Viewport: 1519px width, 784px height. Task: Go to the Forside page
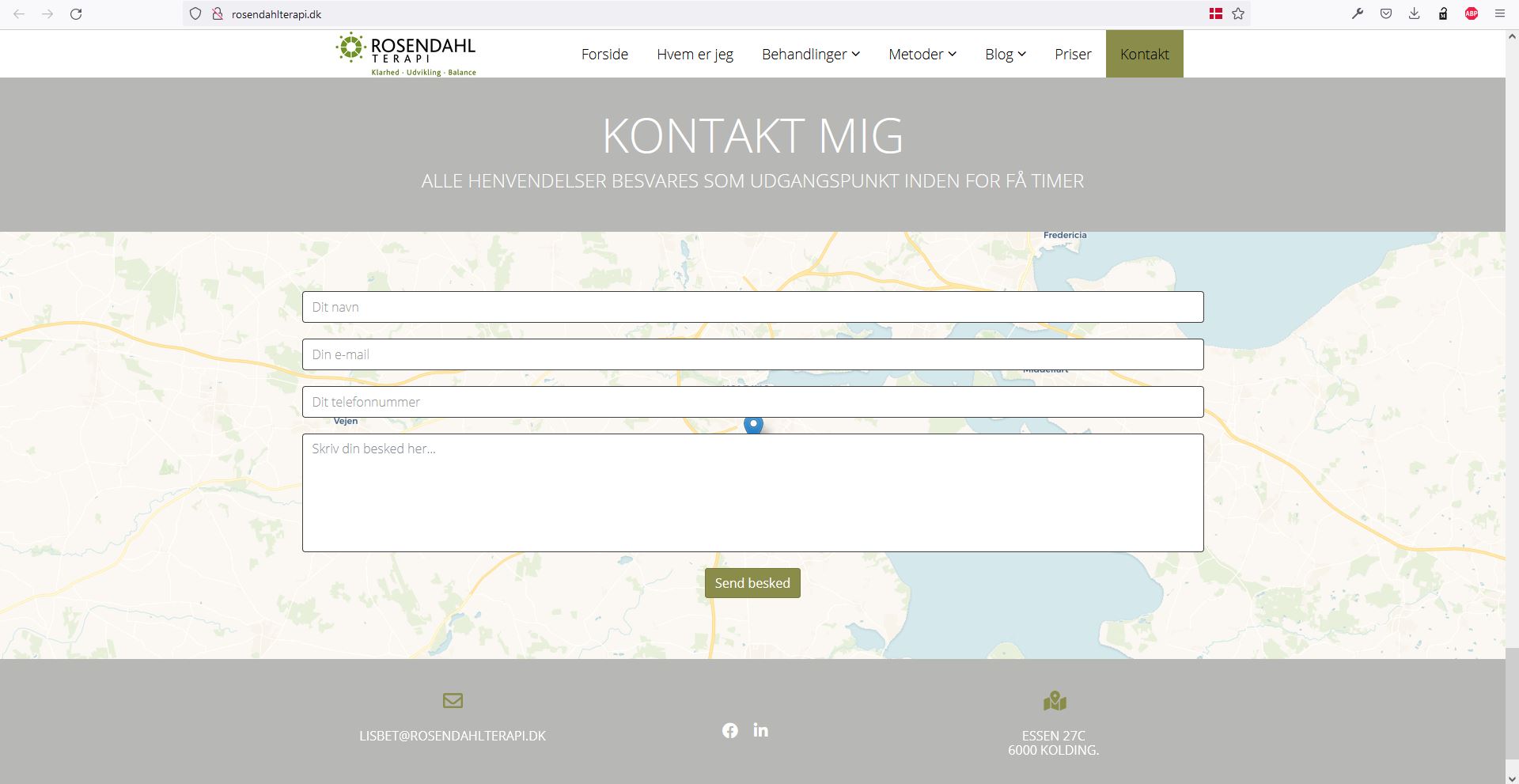604,54
